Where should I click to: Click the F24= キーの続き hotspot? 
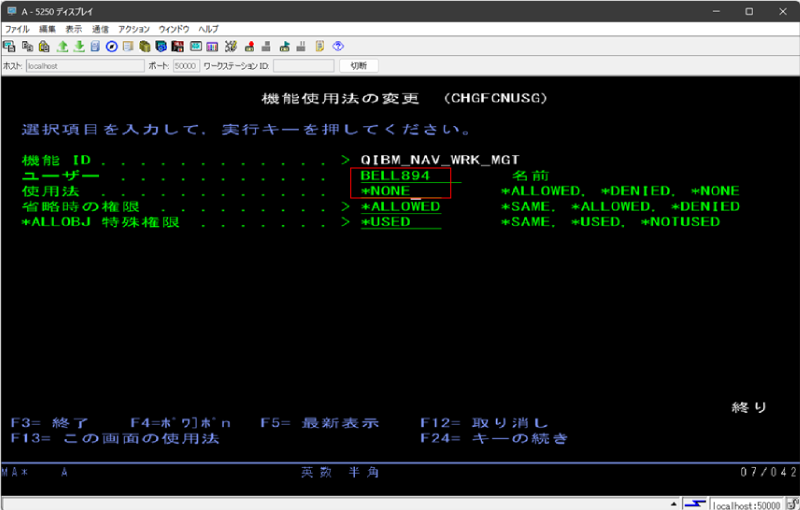click(x=494, y=439)
